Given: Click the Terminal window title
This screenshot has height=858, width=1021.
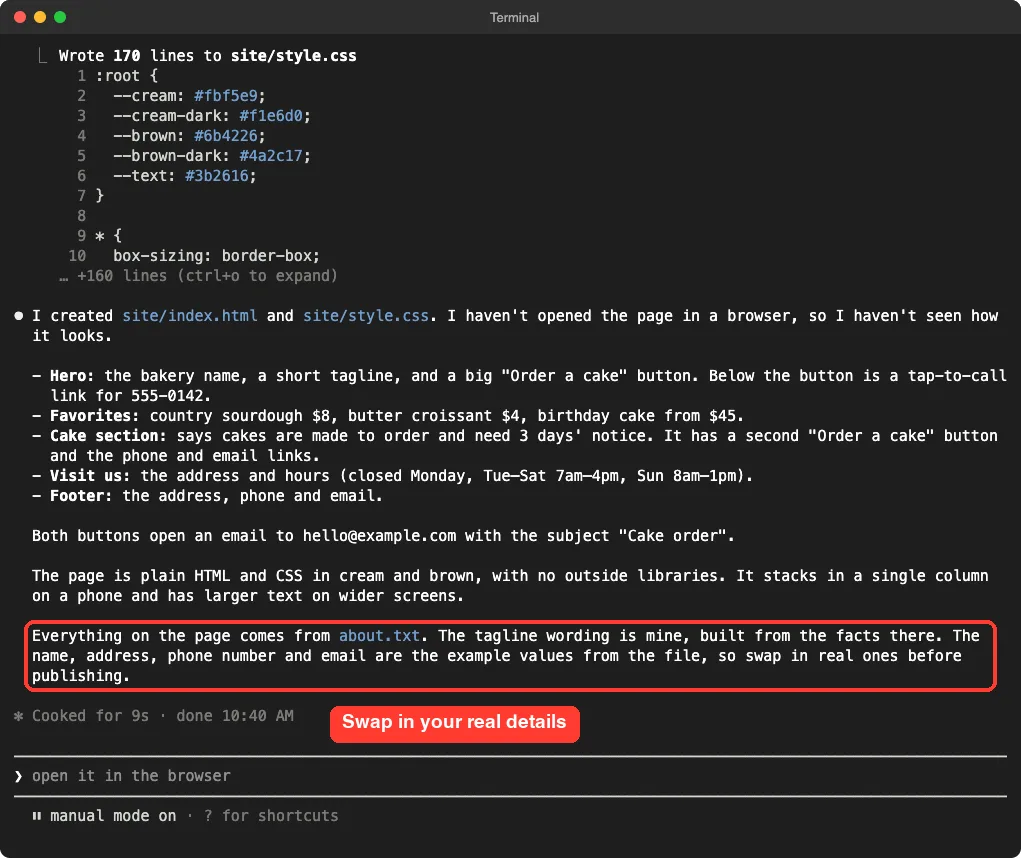Looking at the screenshot, I should coord(514,18).
